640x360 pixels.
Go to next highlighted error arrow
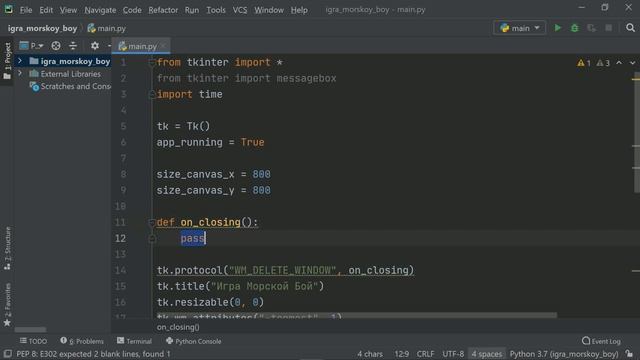(632, 63)
